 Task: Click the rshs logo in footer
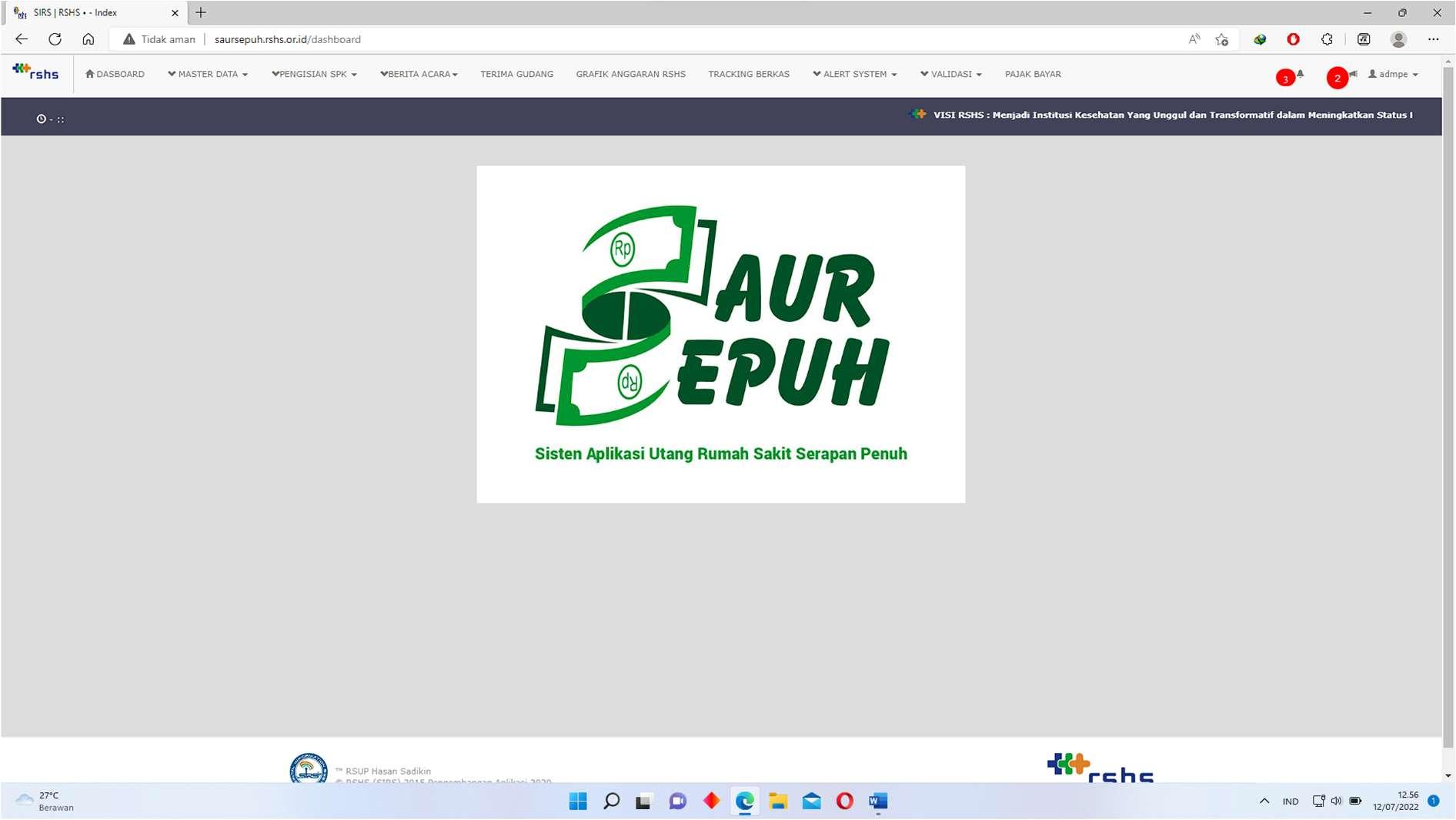point(1100,768)
